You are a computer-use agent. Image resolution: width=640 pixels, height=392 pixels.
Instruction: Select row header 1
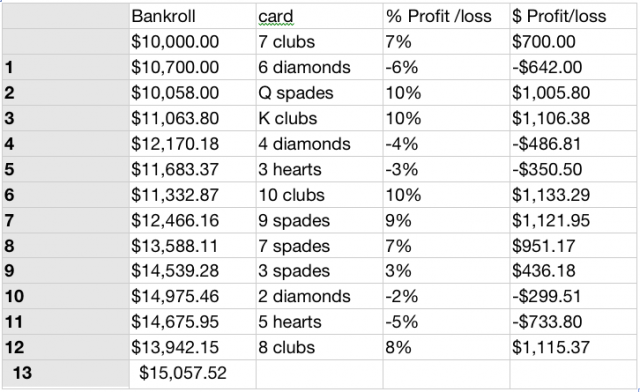pyautogui.click(x=66, y=67)
